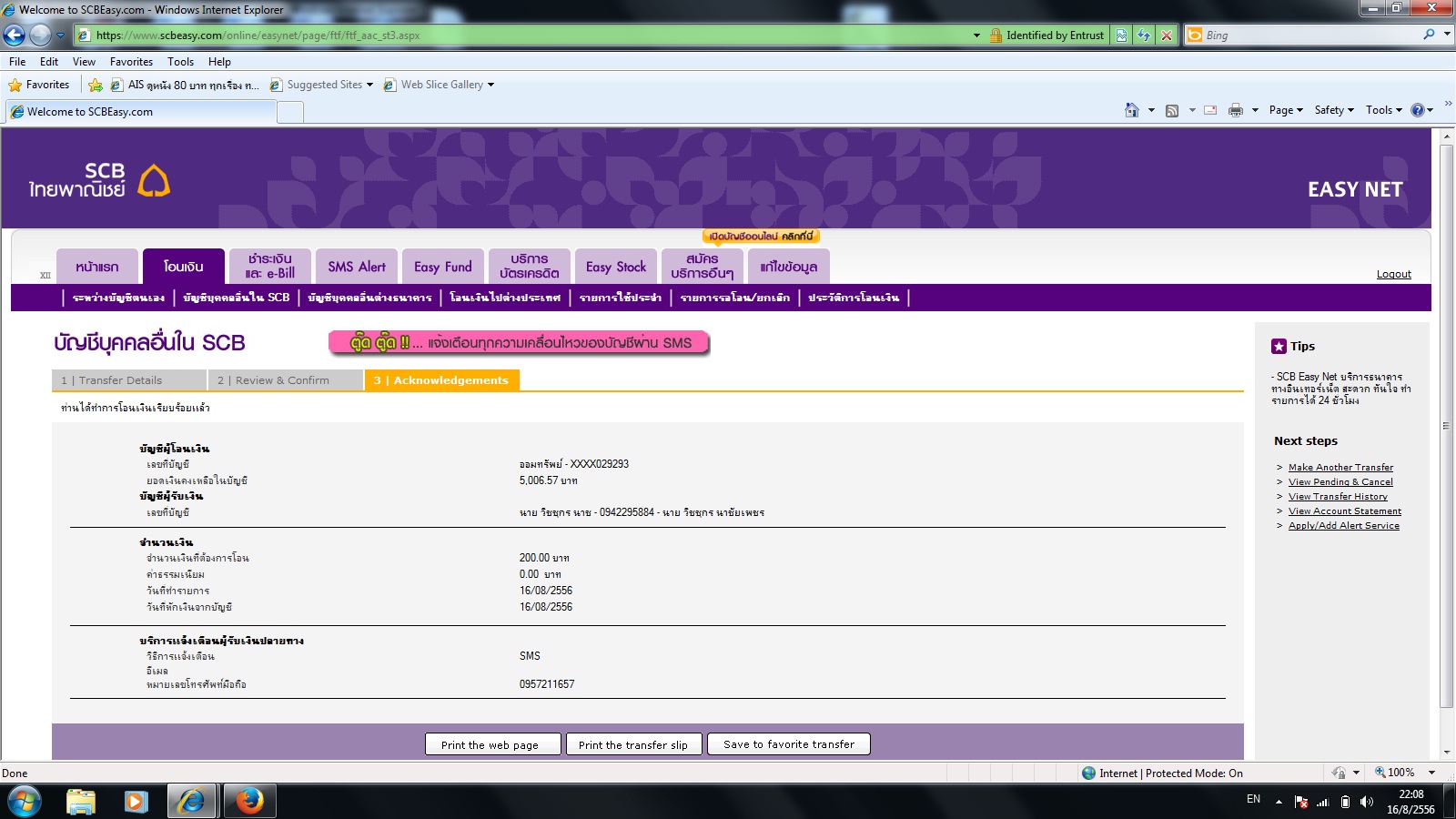This screenshot has height=819, width=1456.
Task: Click the 2 | Review & Confirm step tab
Action: point(285,380)
